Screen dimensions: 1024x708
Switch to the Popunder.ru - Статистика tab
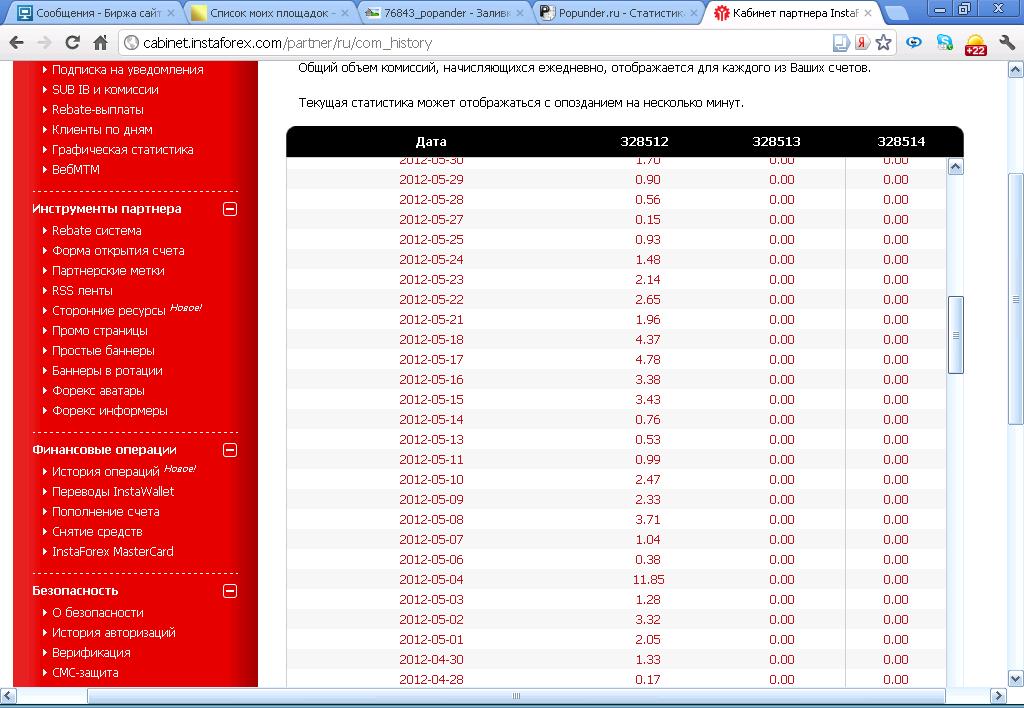(619, 12)
